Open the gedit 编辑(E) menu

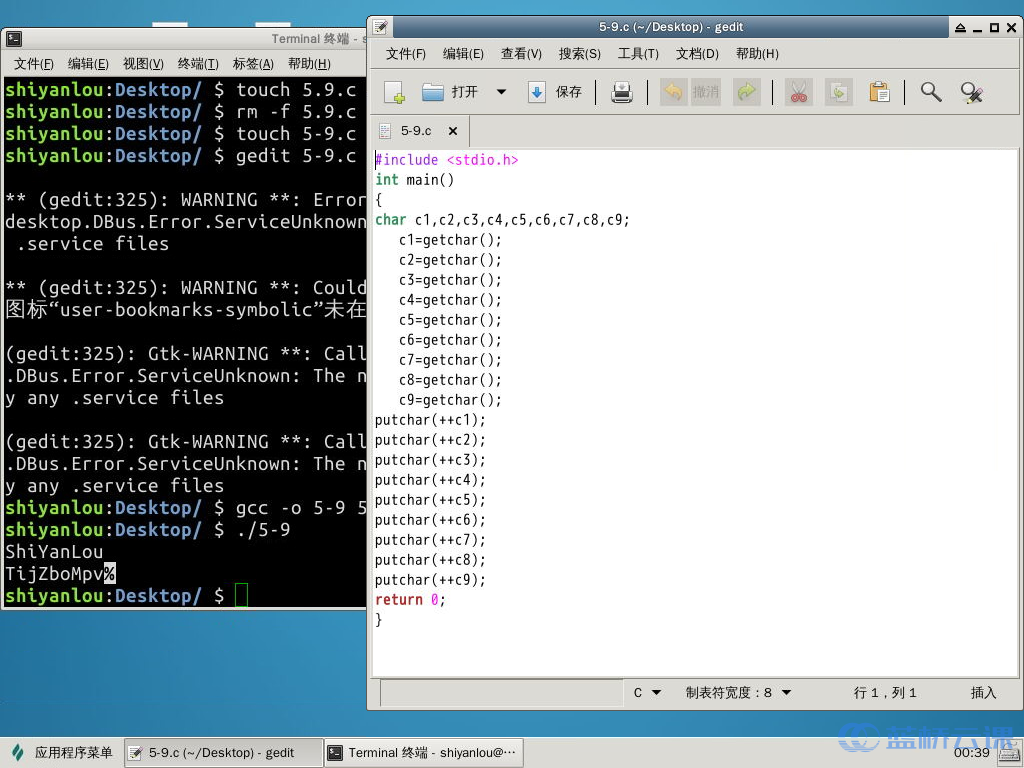[463, 54]
